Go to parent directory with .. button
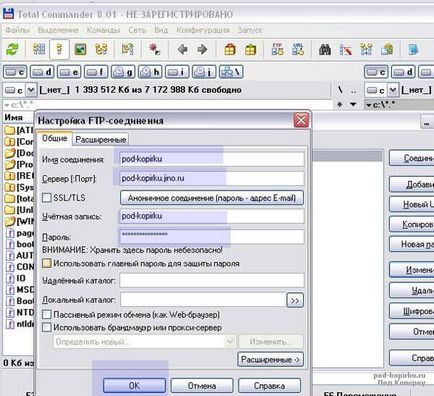The width and height of the screenshot is (434, 396). tap(353, 90)
